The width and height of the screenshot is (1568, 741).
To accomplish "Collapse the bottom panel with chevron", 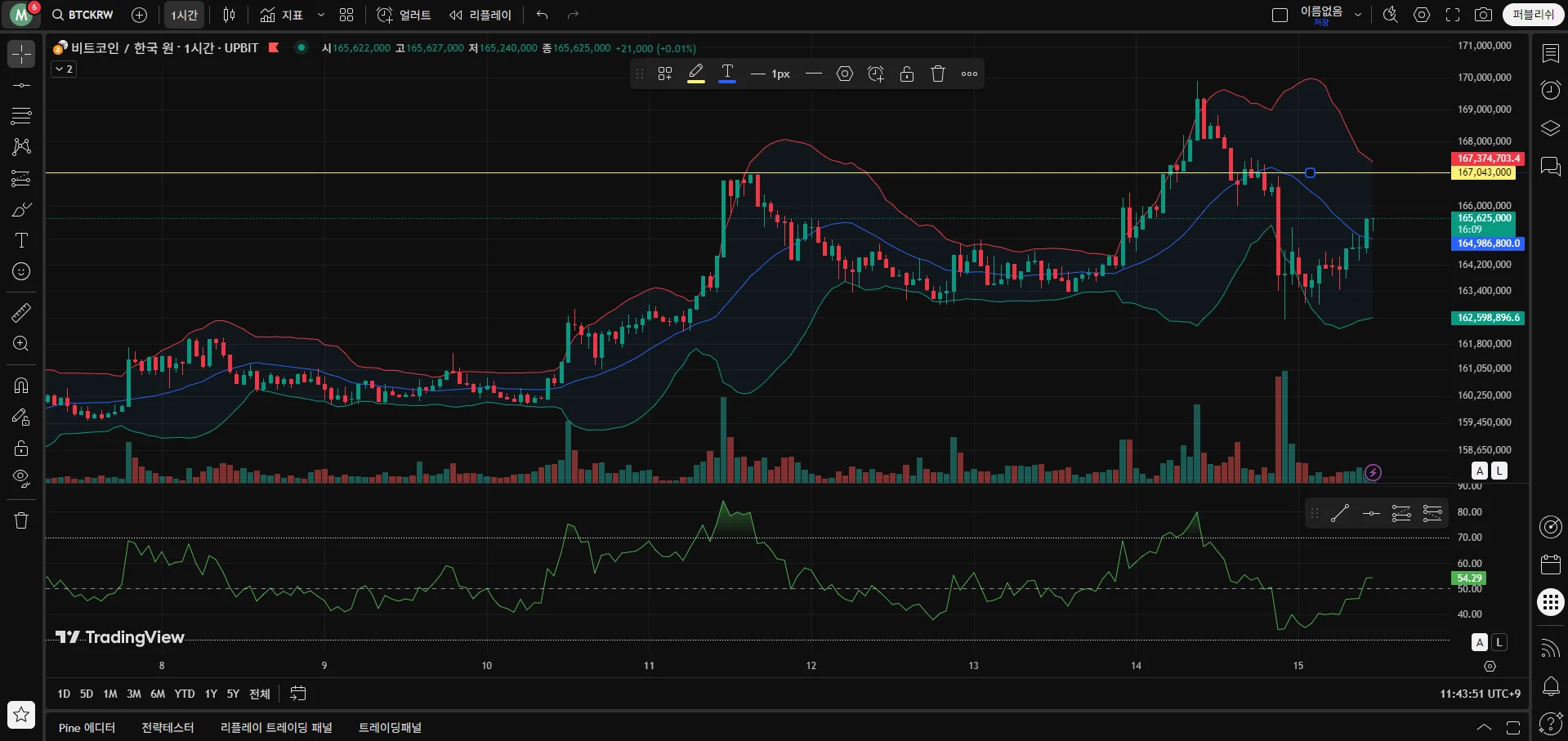I will click(1484, 727).
